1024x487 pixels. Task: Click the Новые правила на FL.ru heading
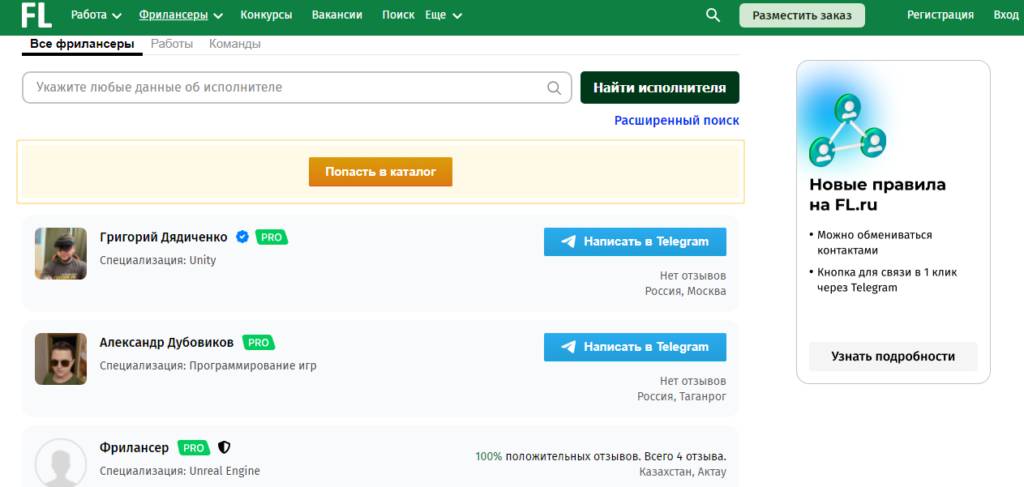878,195
